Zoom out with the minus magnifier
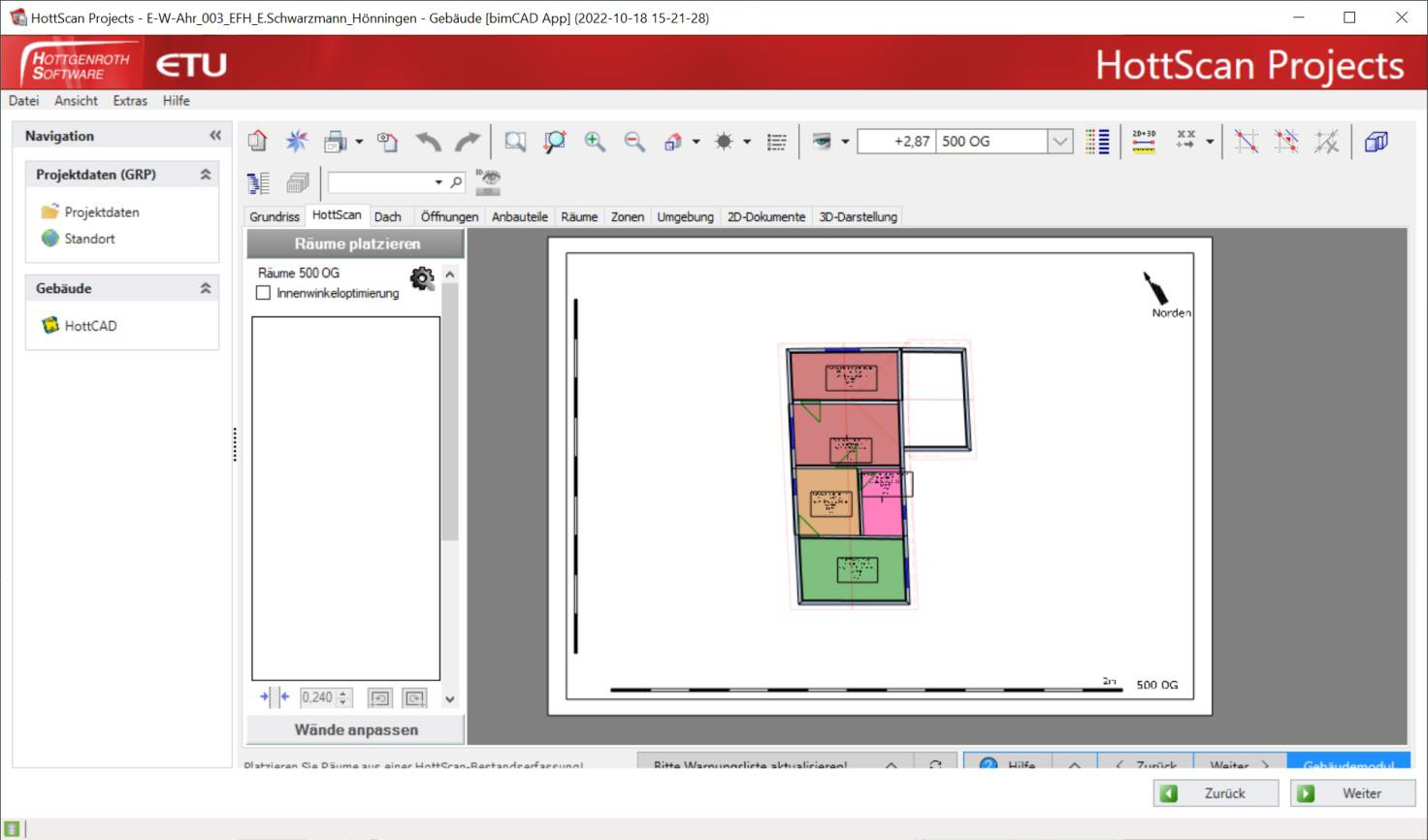 634,142
